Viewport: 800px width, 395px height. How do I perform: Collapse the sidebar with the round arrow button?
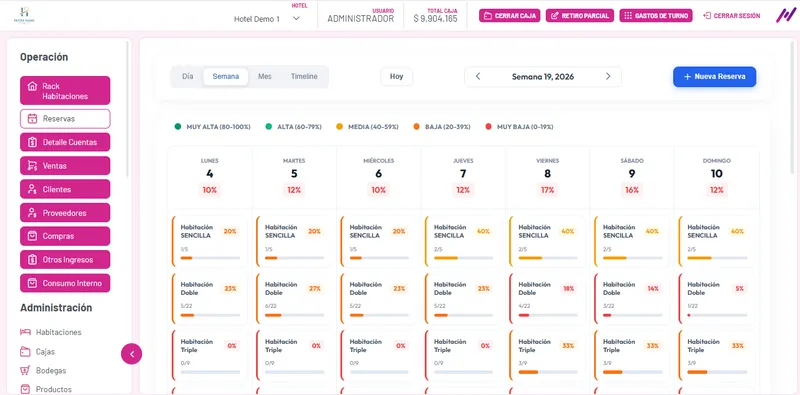pos(132,354)
